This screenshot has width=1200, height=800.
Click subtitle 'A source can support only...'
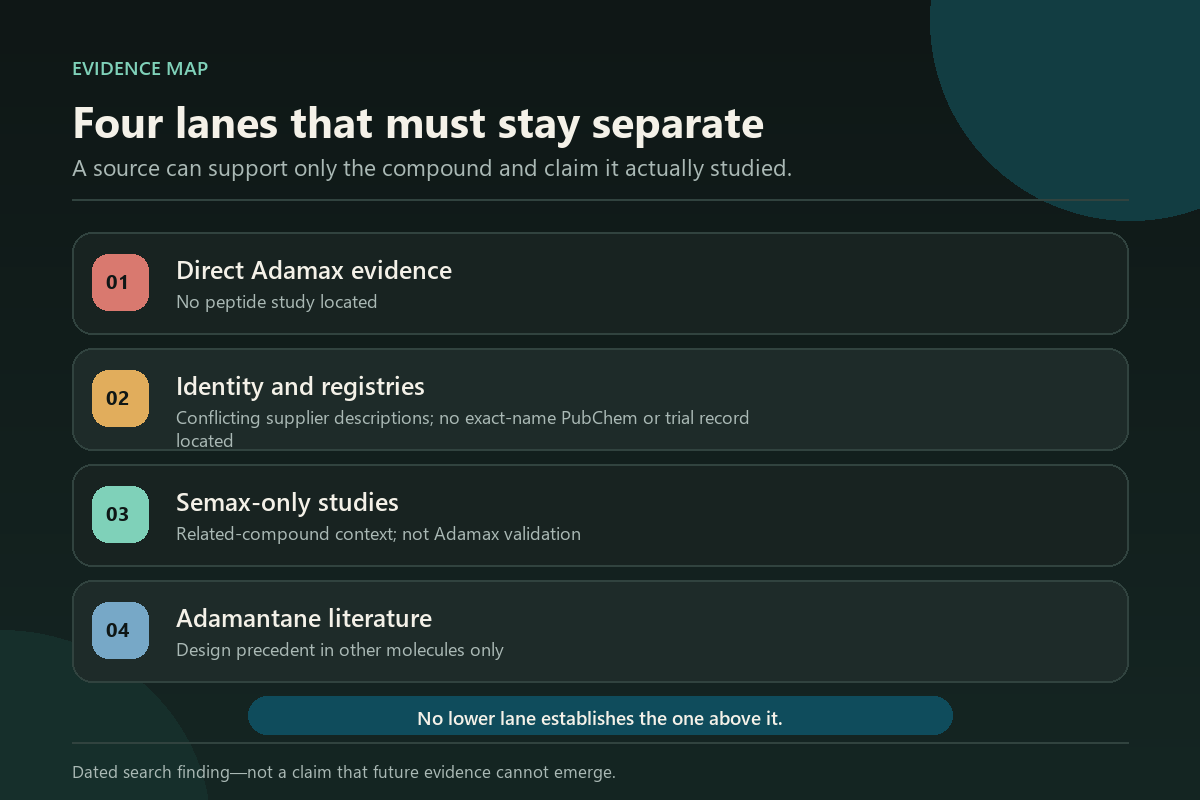point(432,168)
